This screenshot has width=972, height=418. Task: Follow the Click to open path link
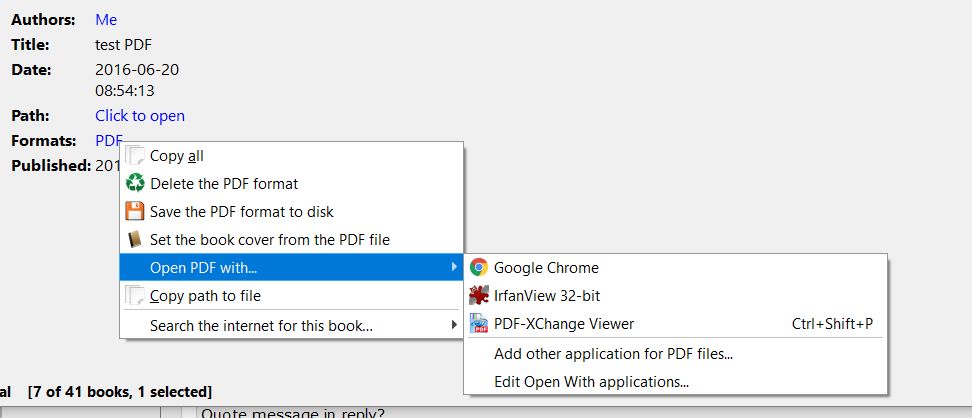140,116
